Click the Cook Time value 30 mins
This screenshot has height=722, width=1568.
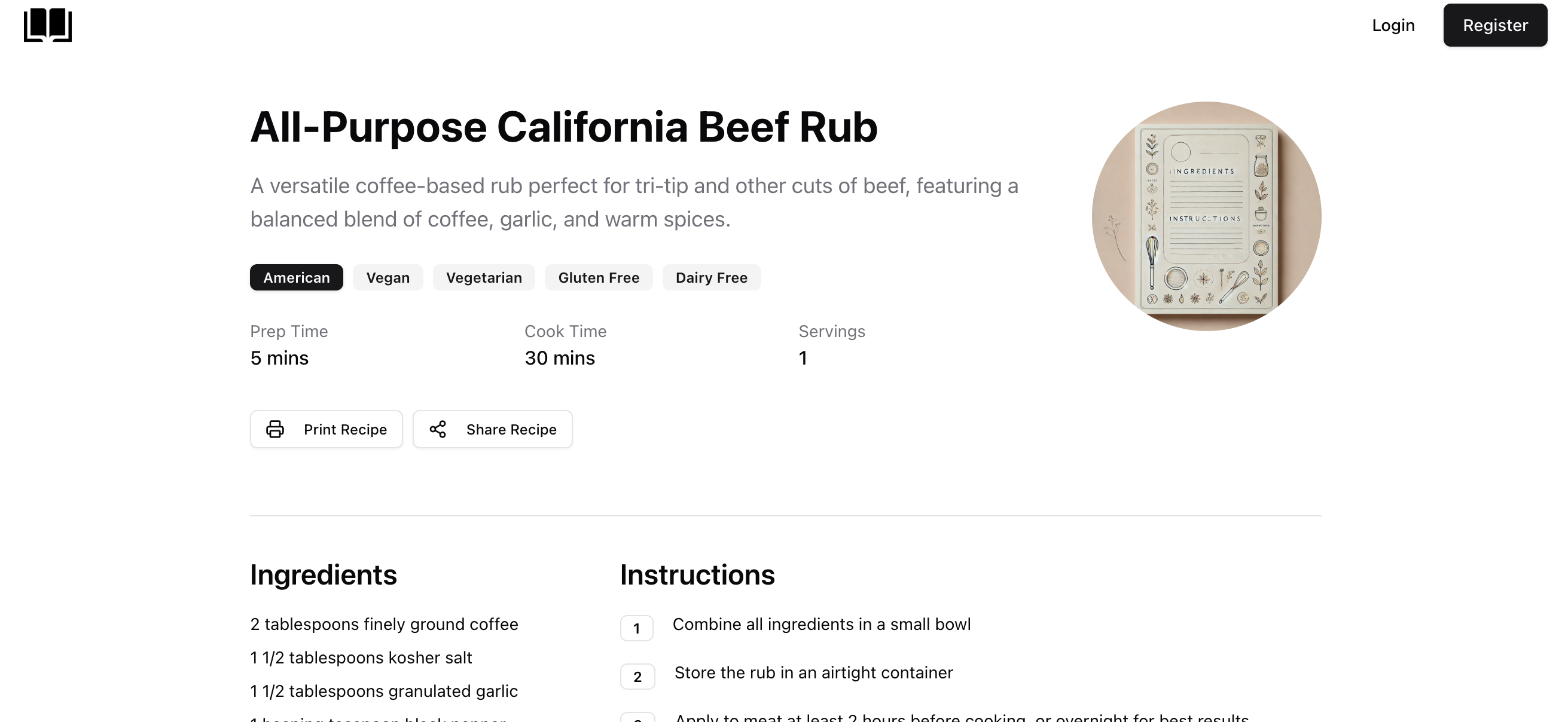click(559, 357)
